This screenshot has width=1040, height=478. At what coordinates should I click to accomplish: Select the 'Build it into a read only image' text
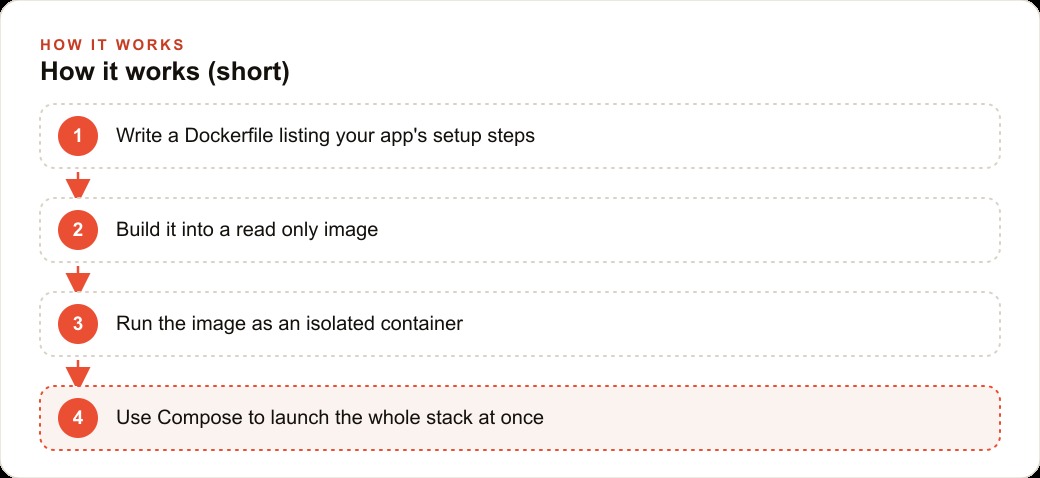pos(247,230)
